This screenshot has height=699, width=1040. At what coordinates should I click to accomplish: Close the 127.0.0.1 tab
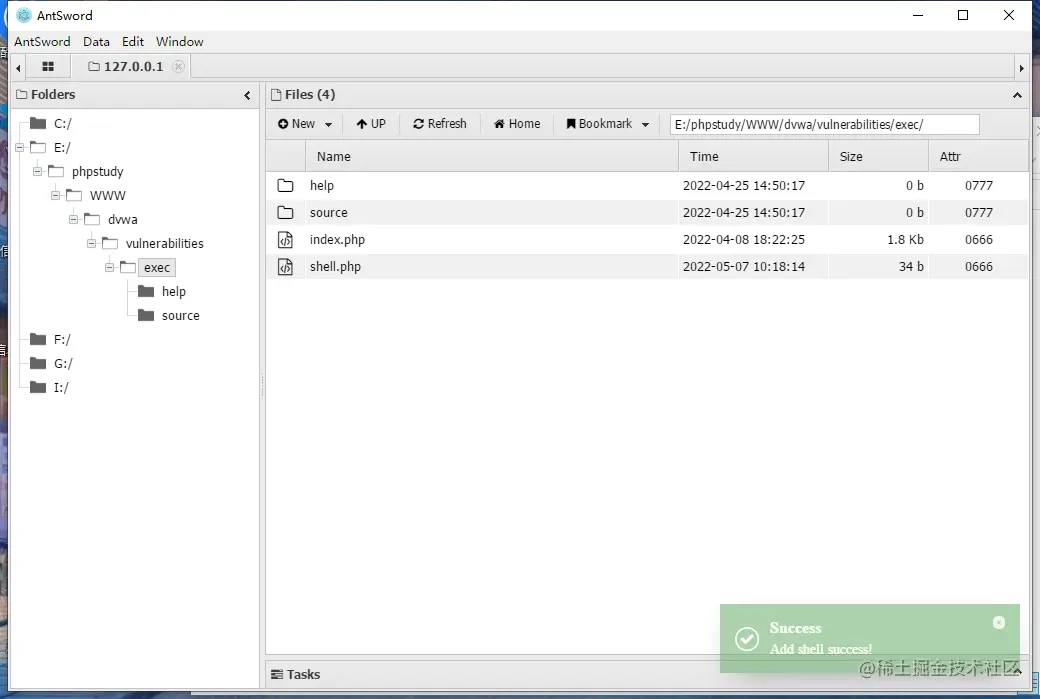[x=178, y=66]
